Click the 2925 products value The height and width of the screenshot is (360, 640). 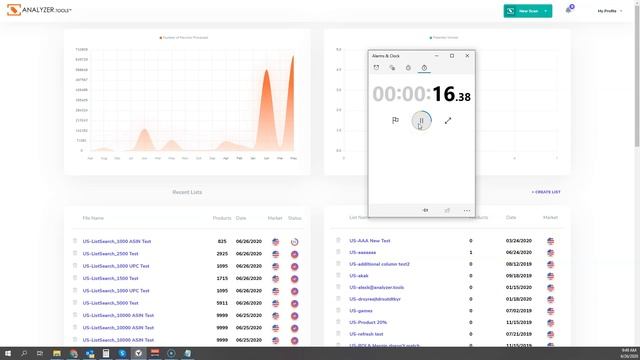pyautogui.click(x=222, y=253)
